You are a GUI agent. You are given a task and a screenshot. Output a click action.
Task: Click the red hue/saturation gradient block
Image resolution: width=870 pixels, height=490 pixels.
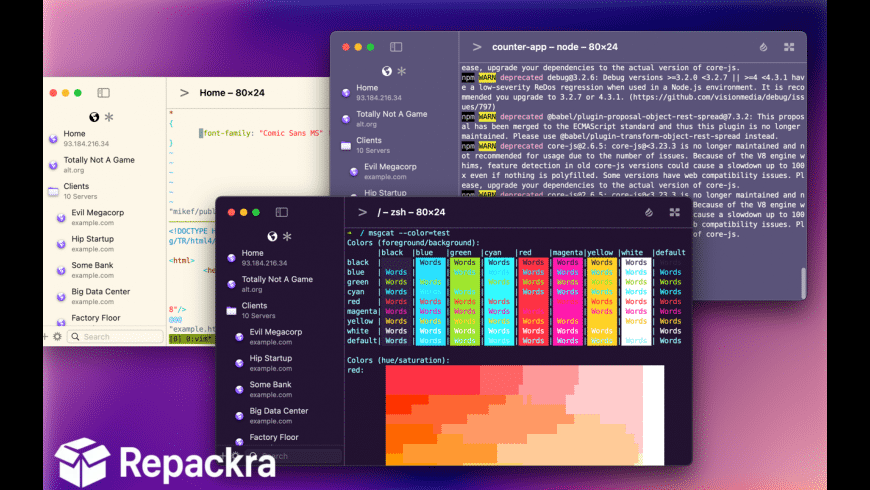click(525, 415)
